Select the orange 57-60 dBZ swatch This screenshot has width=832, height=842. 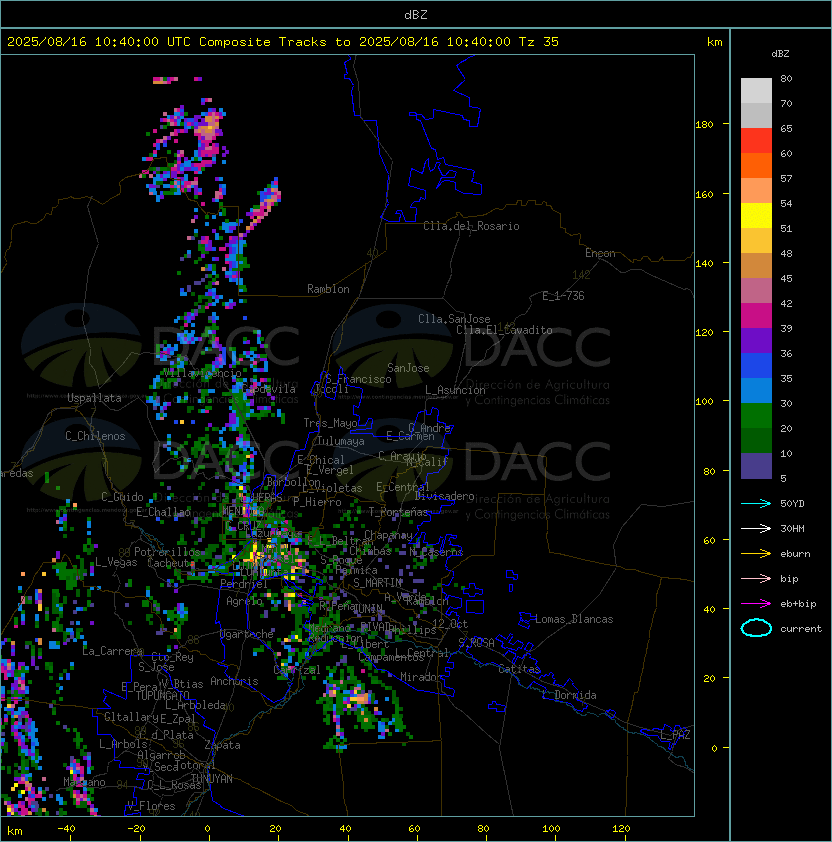pos(756,166)
